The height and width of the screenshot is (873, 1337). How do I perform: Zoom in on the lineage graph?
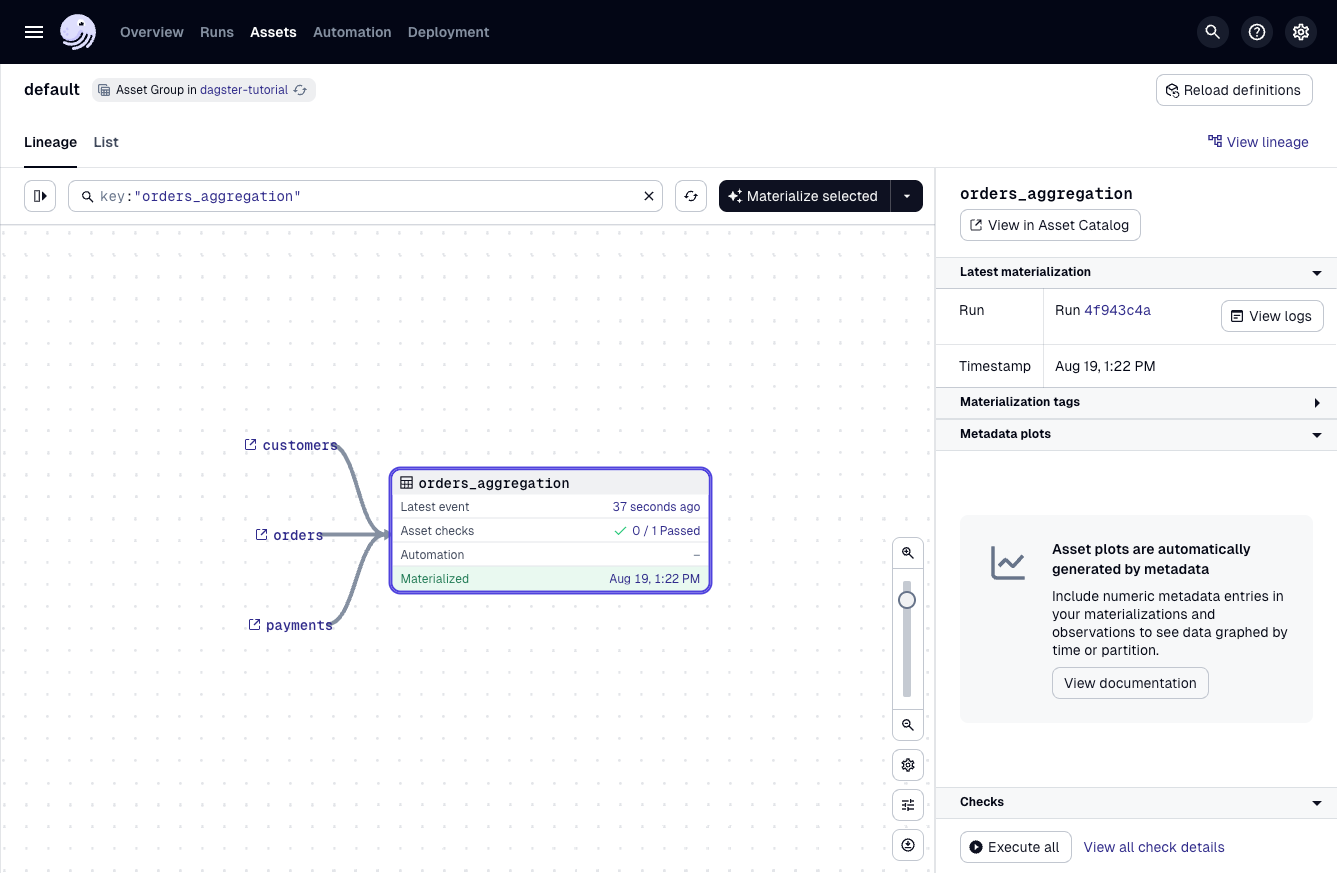coord(908,553)
